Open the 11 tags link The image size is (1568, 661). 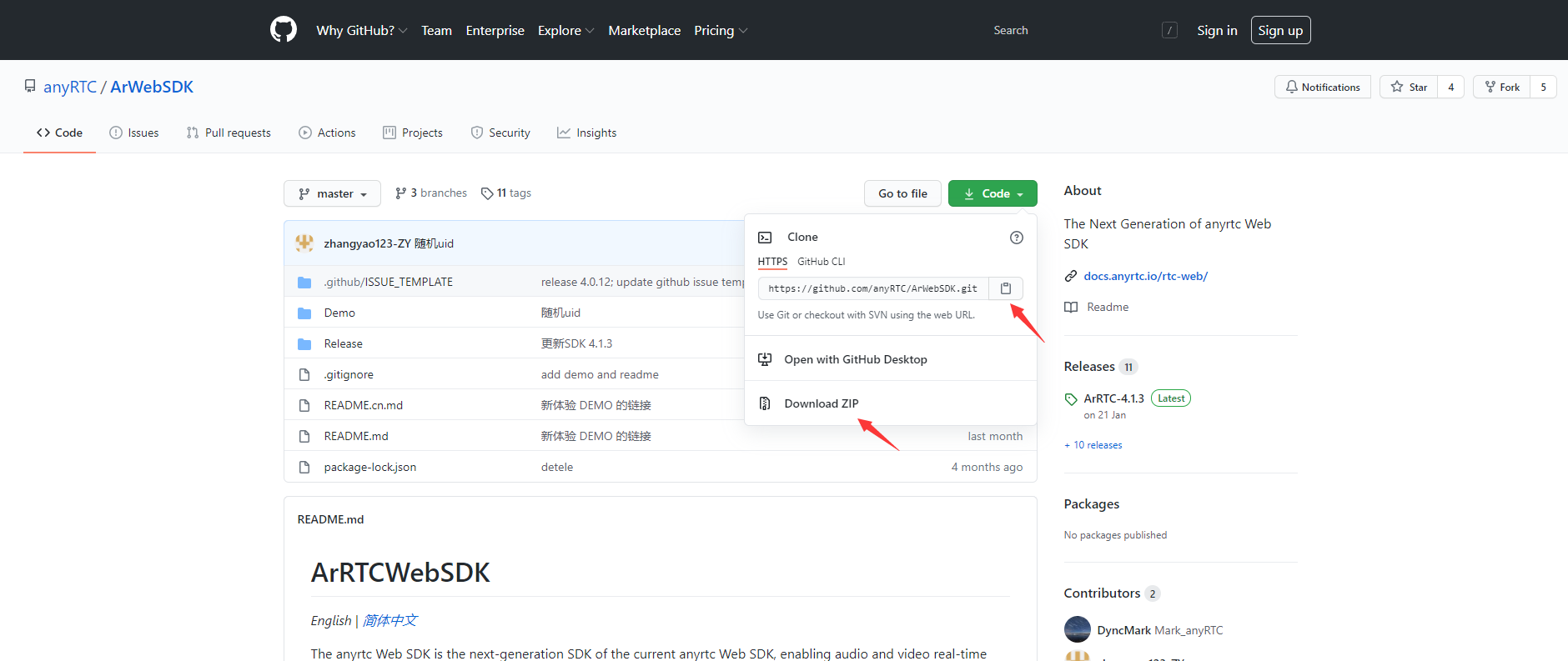coord(506,193)
